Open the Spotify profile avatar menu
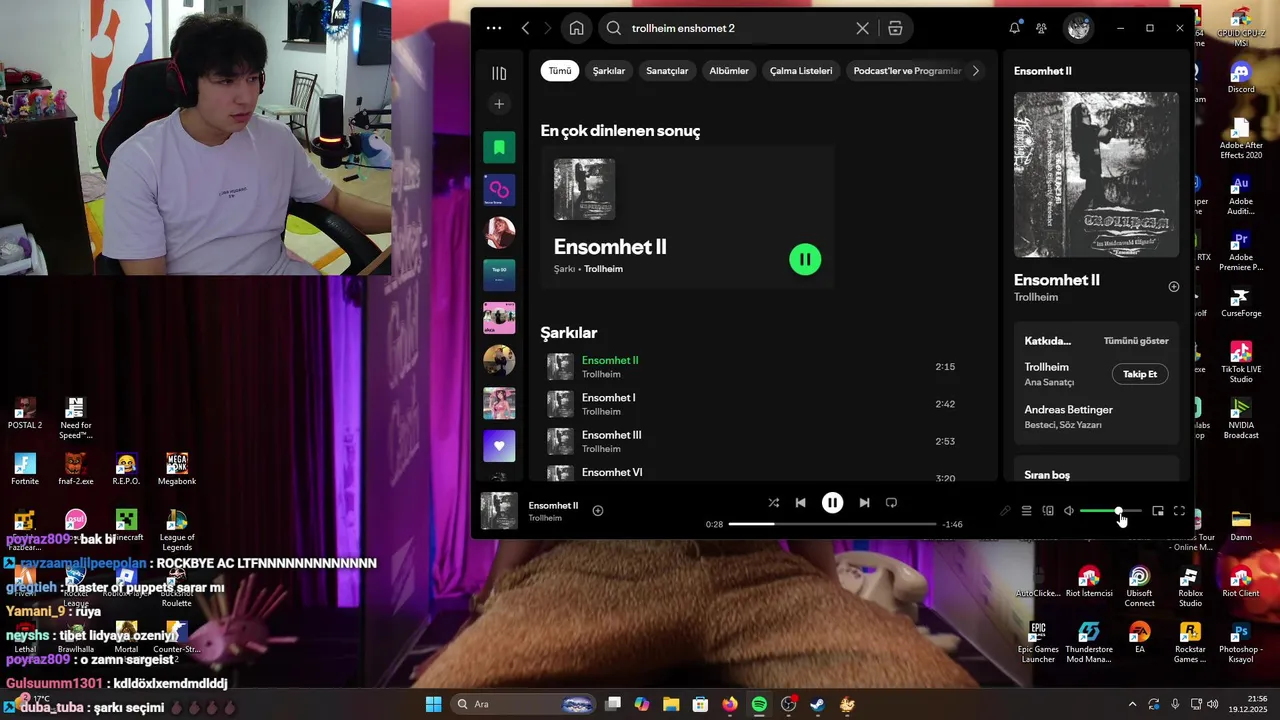This screenshot has height=720, width=1280. [1078, 28]
